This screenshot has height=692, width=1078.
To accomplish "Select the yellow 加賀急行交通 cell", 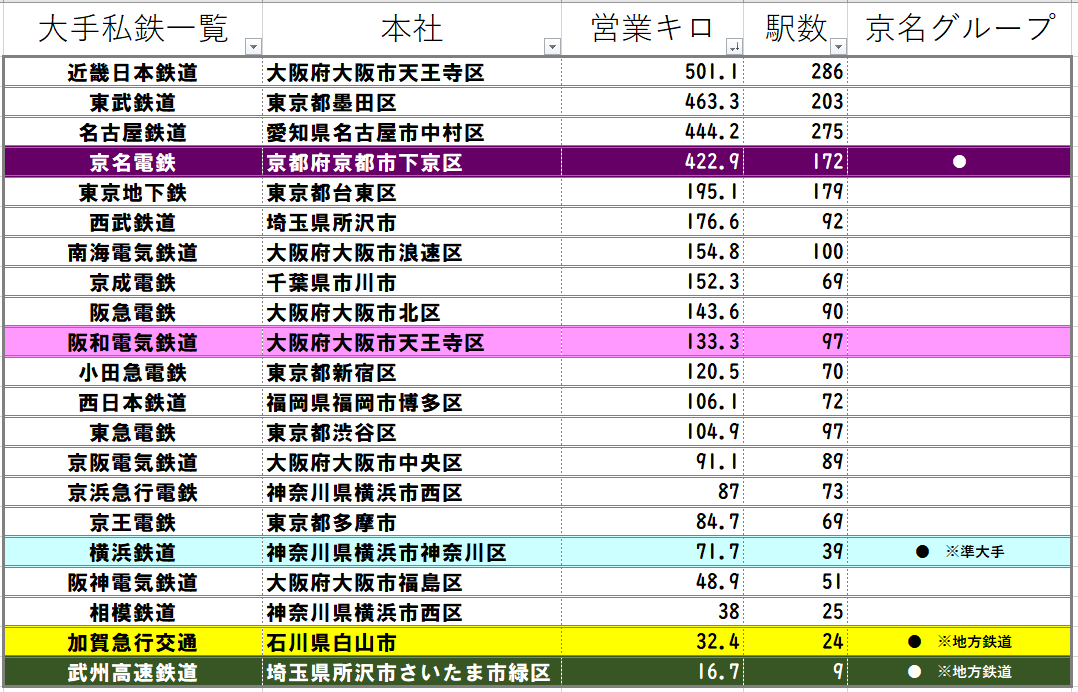I will (x=133, y=642).
